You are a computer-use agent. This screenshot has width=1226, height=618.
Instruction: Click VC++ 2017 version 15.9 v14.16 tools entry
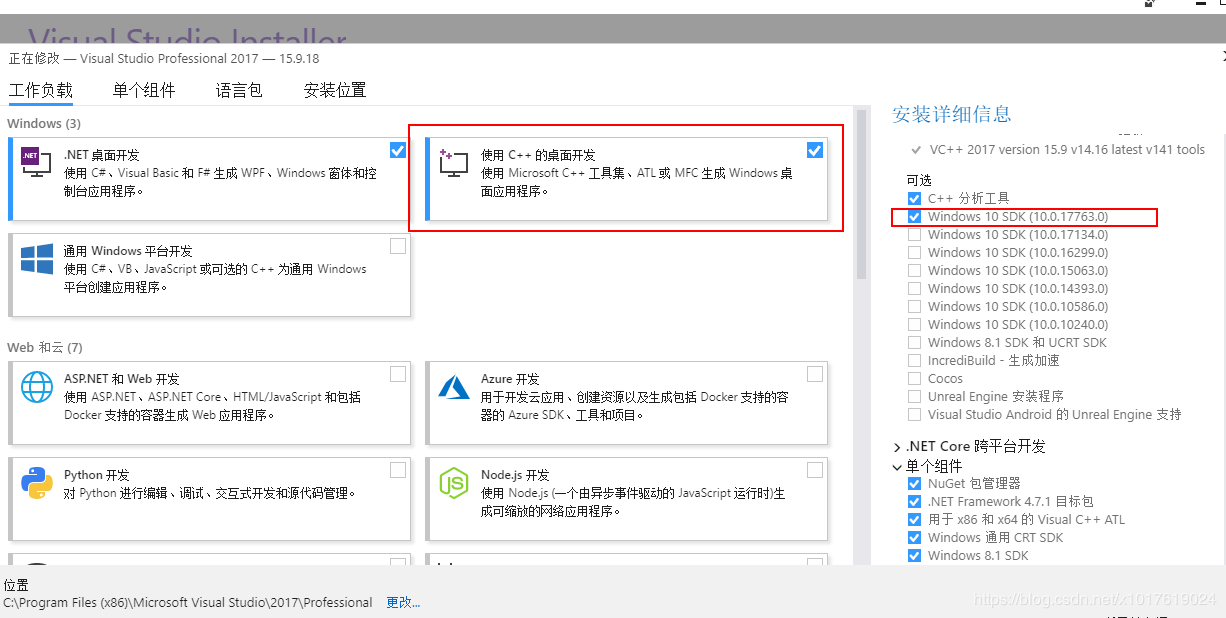click(x=1067, y=150)
